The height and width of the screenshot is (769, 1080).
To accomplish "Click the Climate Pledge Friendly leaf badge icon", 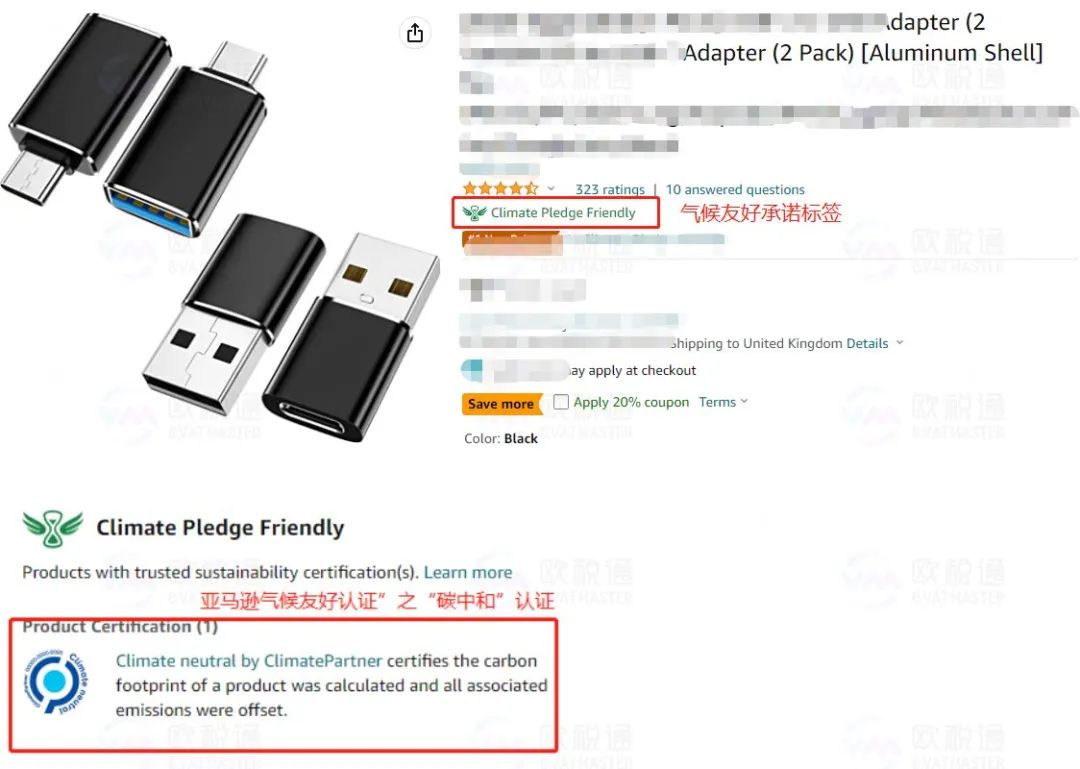I will [474, 213].
